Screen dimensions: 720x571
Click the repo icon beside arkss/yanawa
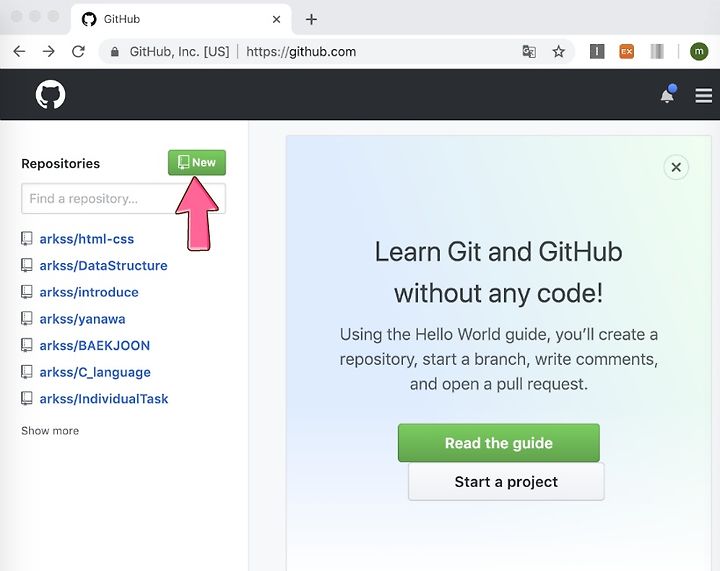click(x=27, y=319)
